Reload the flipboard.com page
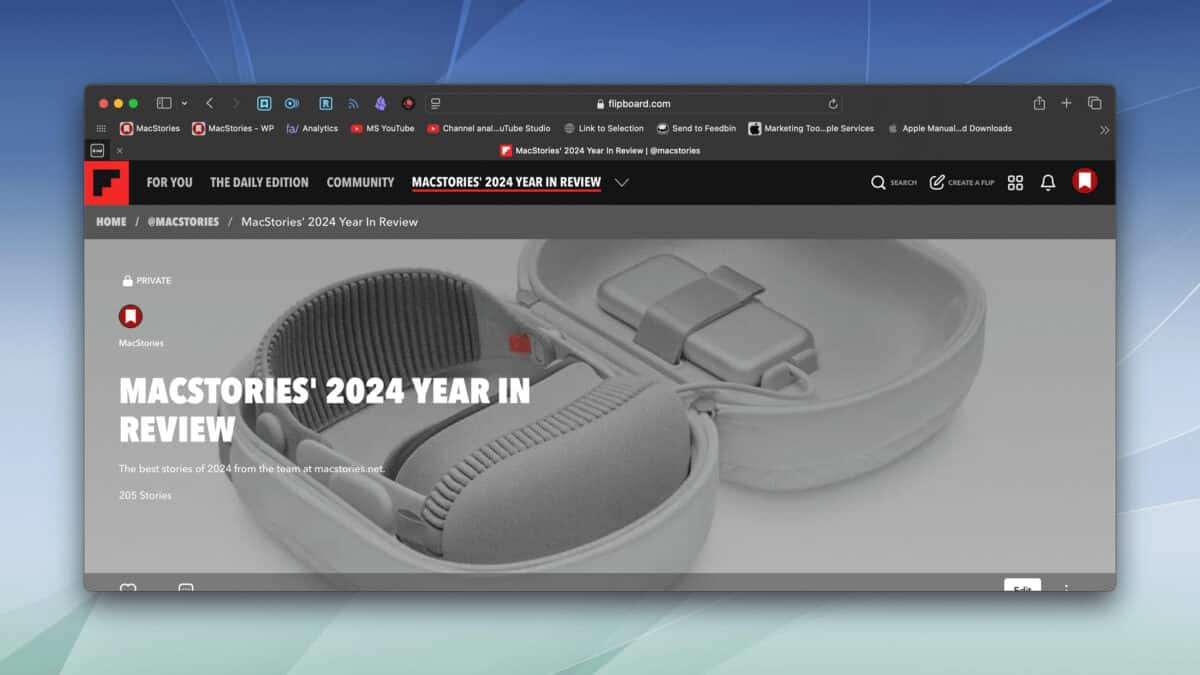The image size is (1200, 675). pos(832,103)
